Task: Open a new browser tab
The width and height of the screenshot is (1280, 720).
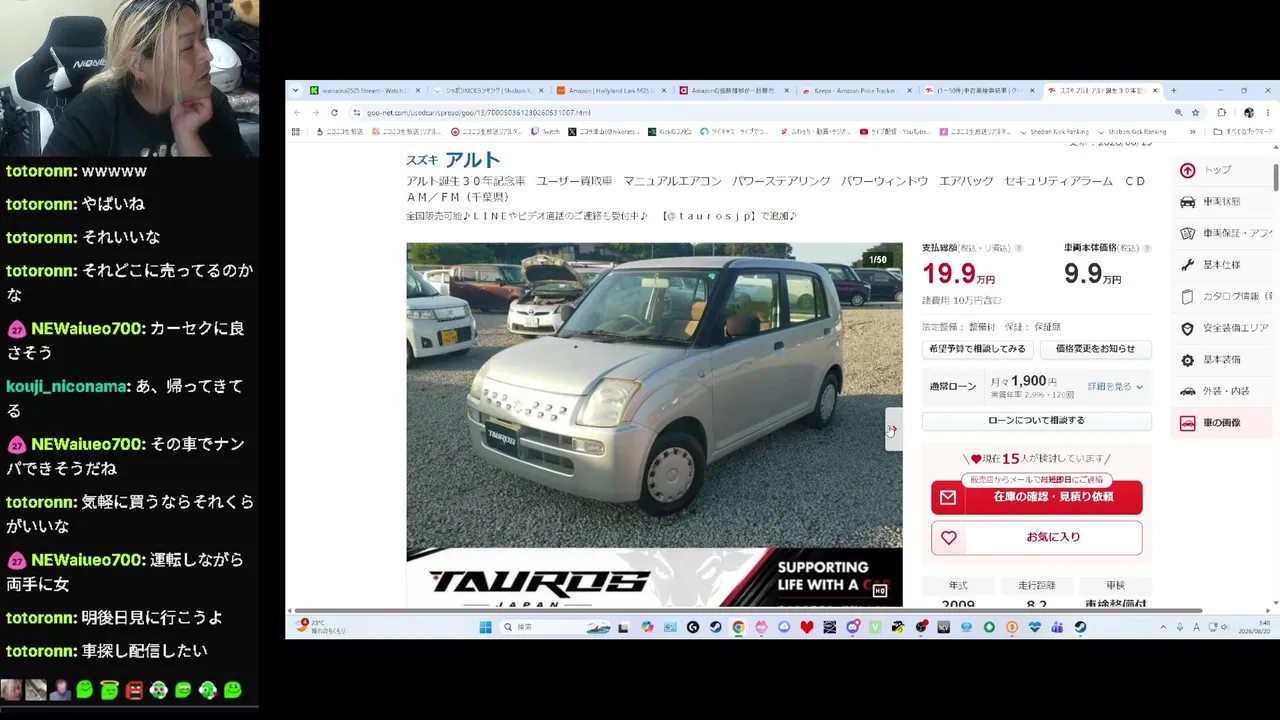Action: coord(1174,90)
